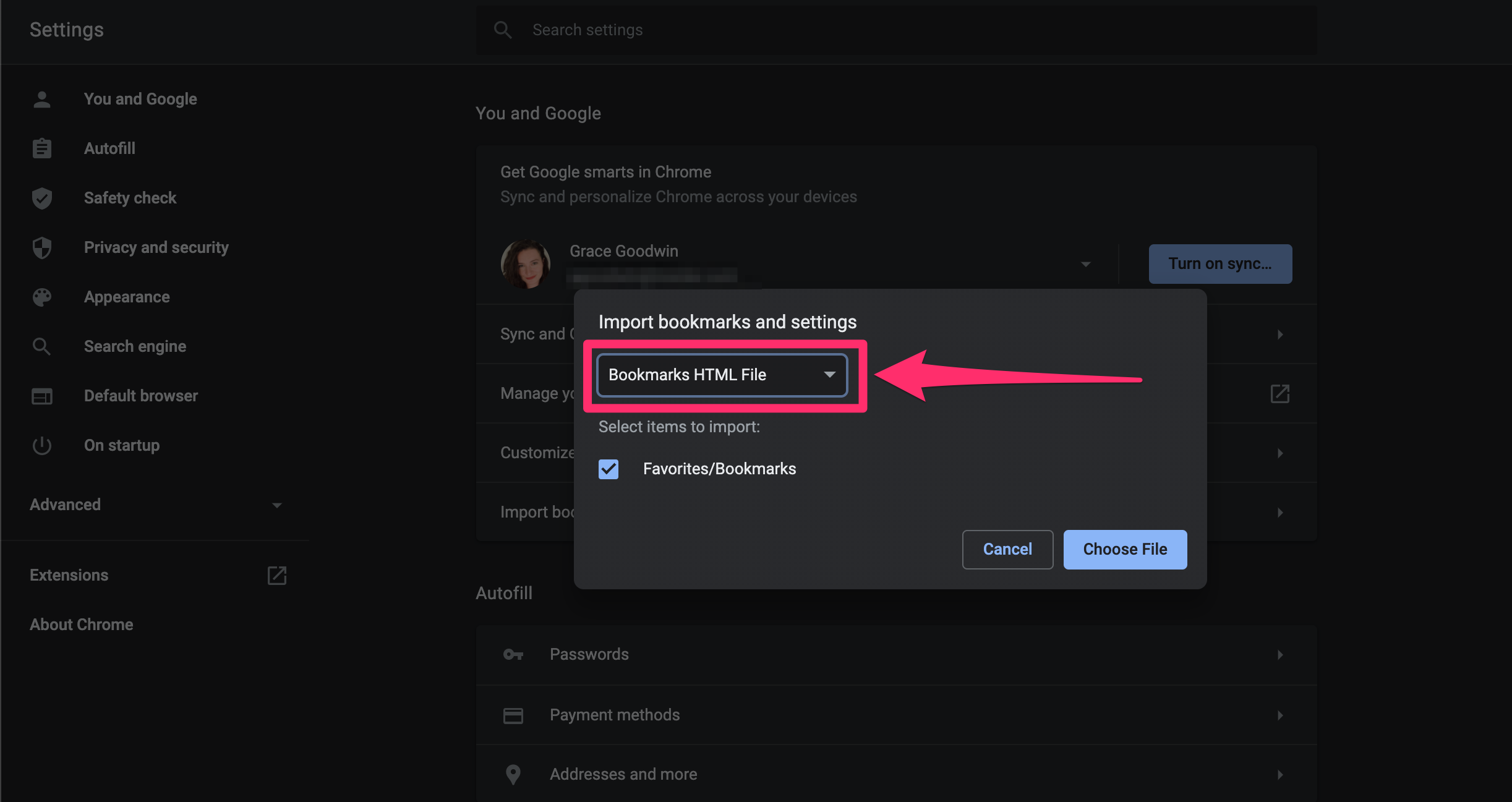Click the Safety check shield icon
1512x802 pixels.
tap(40, 198)
